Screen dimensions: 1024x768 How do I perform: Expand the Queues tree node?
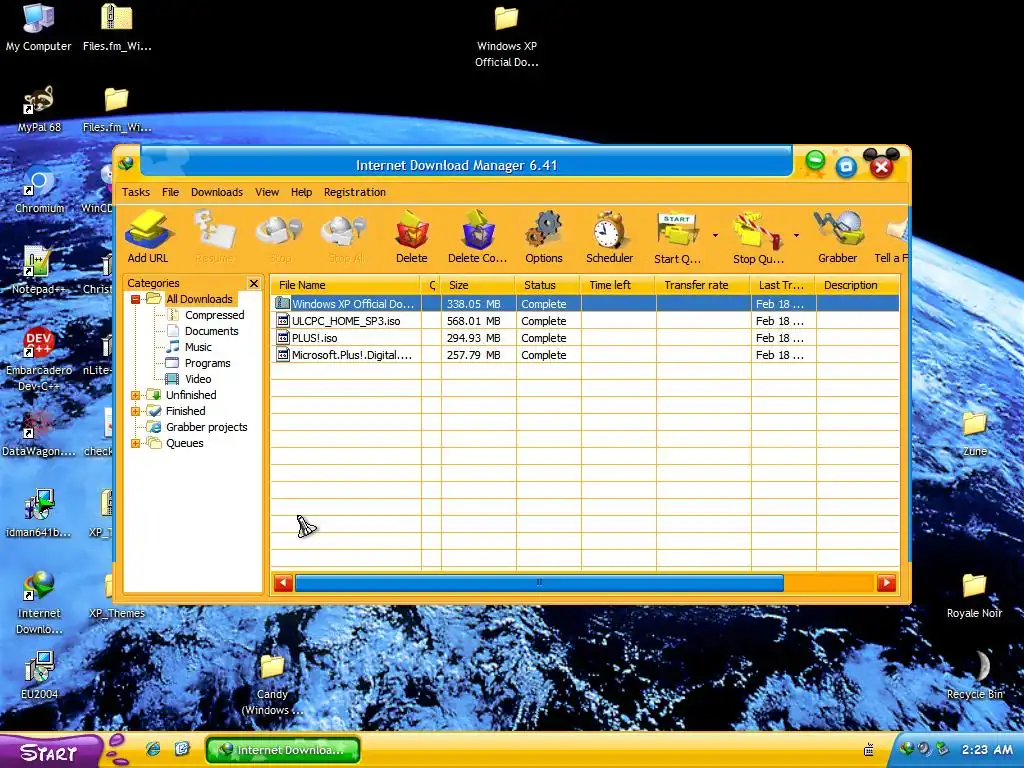pos(135,443)
